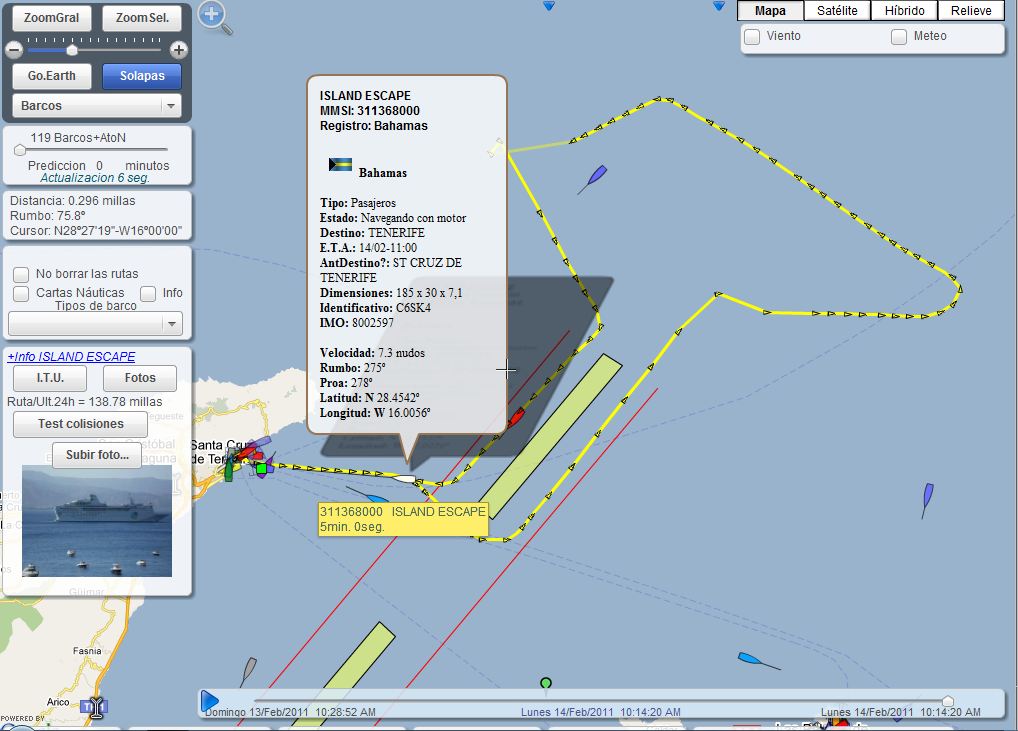Click the 119 Barcos+AtoN text
Viewport: 1018px width, 731px height.
click(x=78, y=138)
